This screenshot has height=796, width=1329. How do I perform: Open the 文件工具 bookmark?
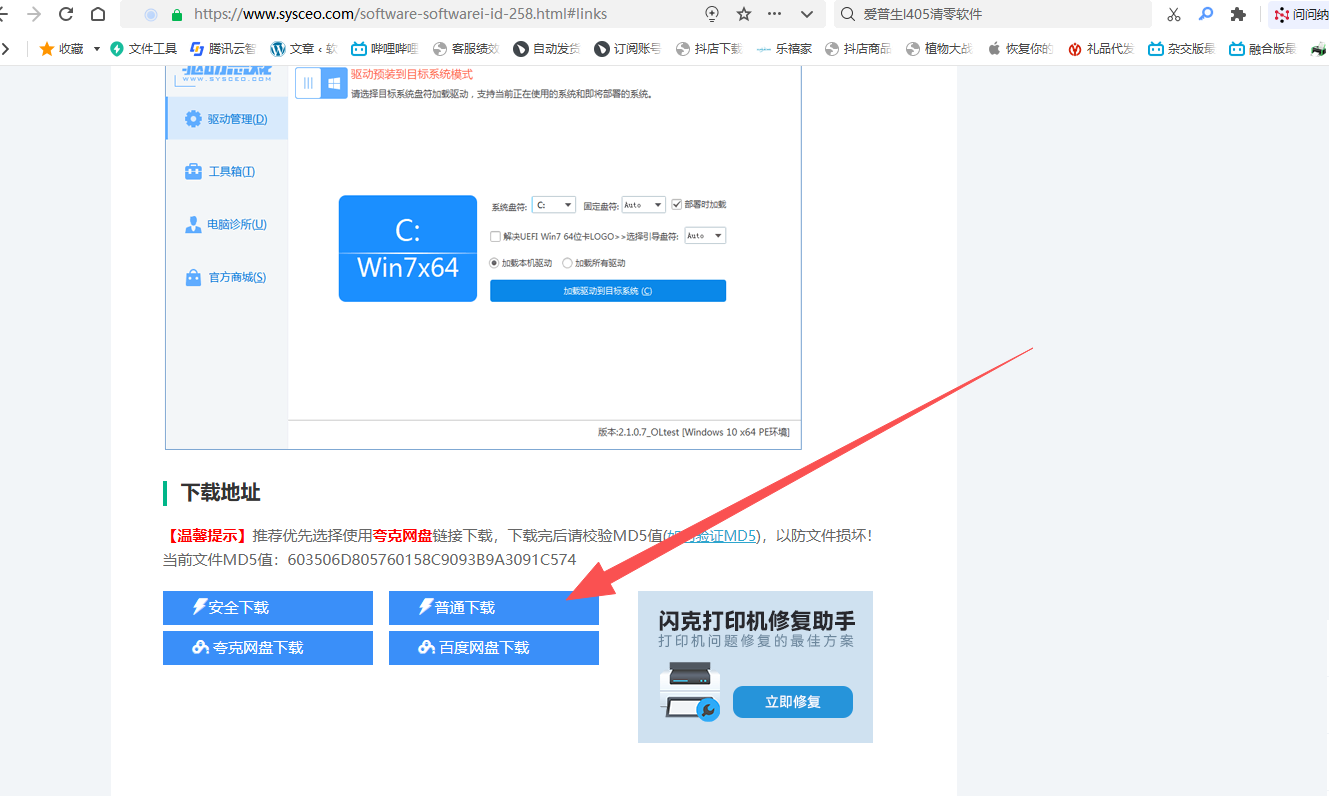(x=143, y=48)
